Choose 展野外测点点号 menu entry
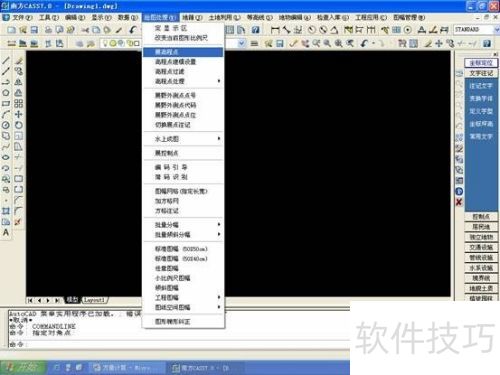Screen dimensions: 500x375 click(x=183, y=95)
